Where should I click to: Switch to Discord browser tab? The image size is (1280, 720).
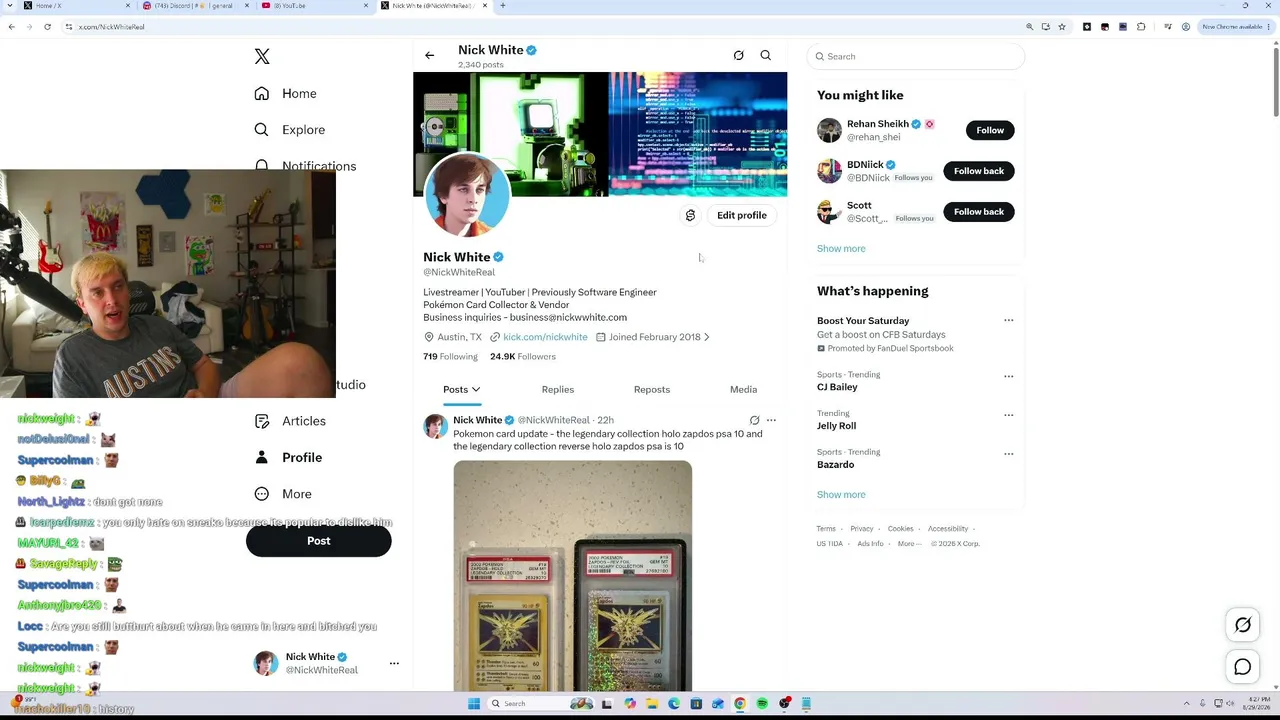click(194, 6)
